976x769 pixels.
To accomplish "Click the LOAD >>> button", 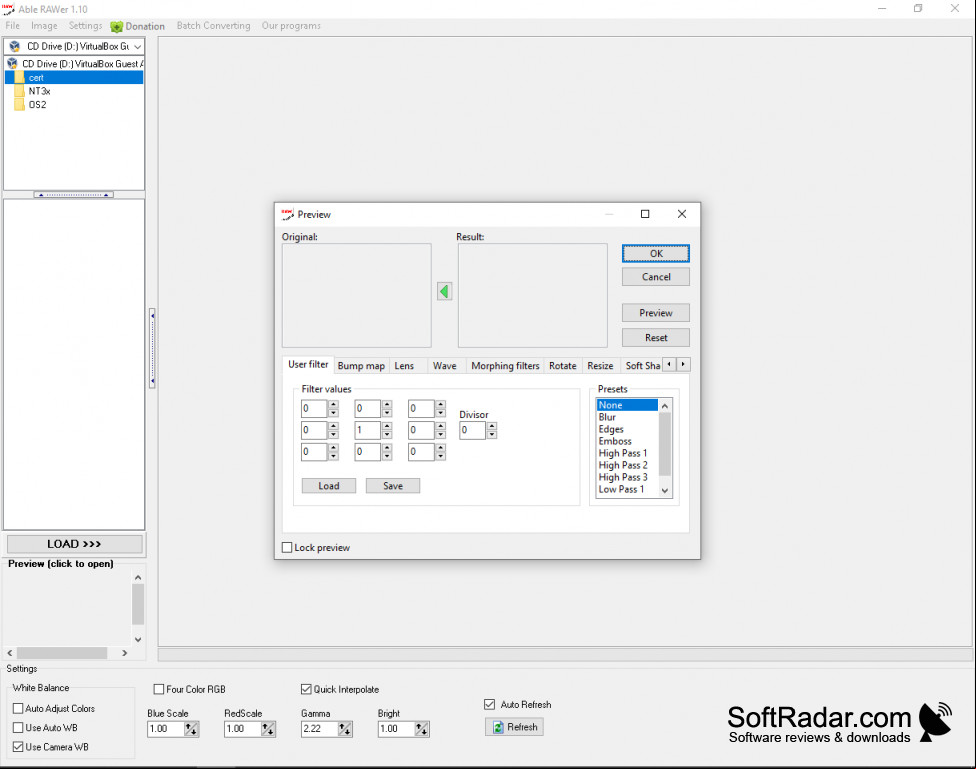I will pos(74,544).
